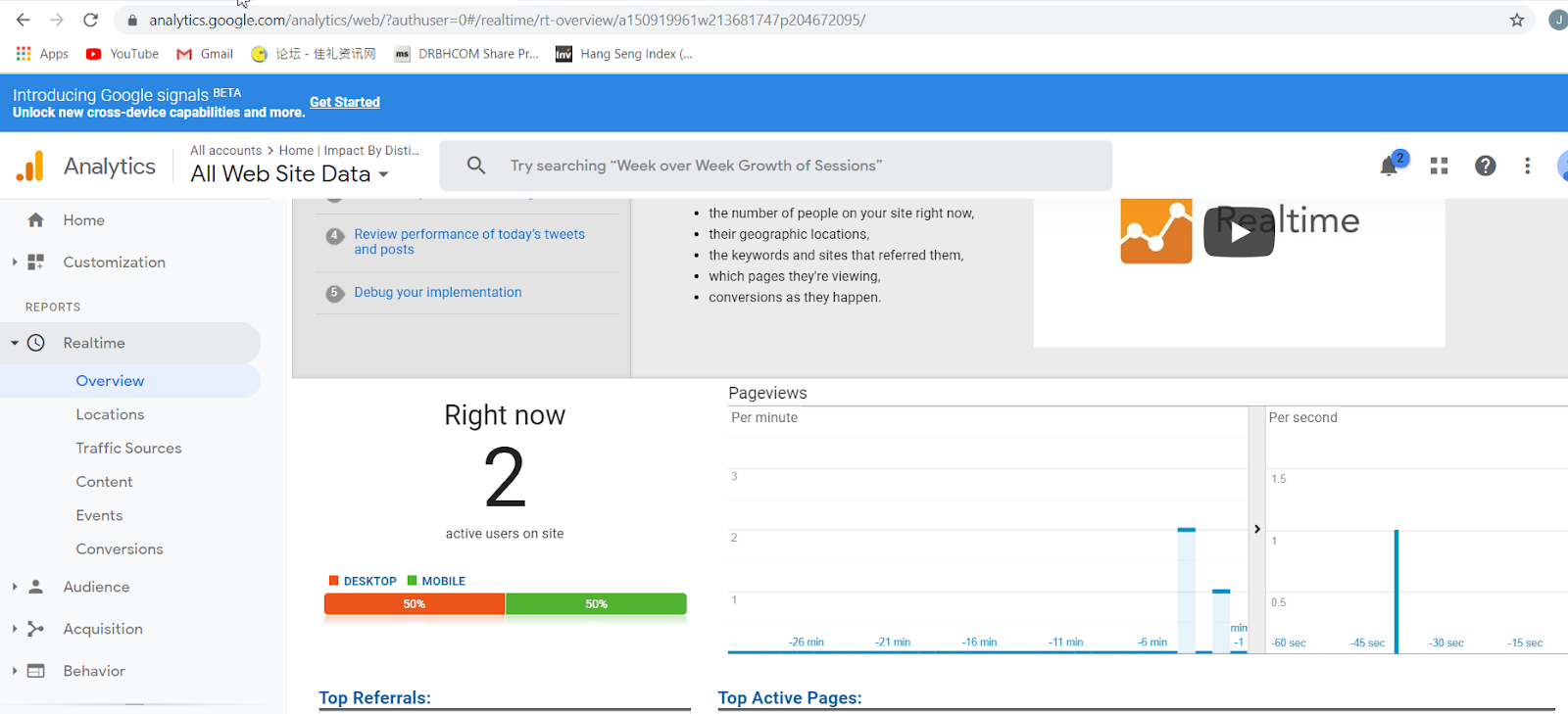Click the Analytics search field
This screenshot has height=714, width=1568.
(776, 166)
